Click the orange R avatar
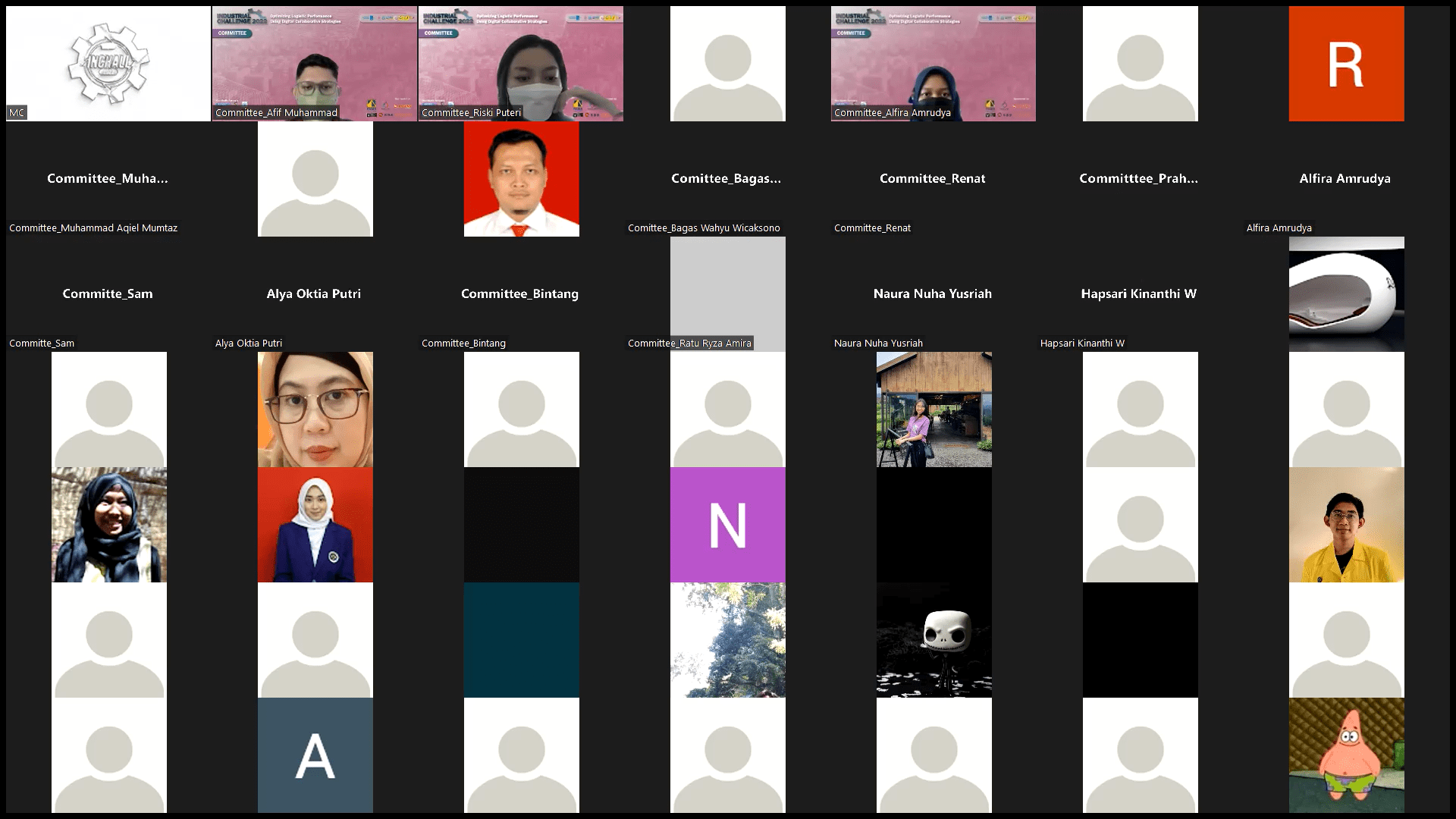Screen dimensions: 1456x819 coord(1346,64)
